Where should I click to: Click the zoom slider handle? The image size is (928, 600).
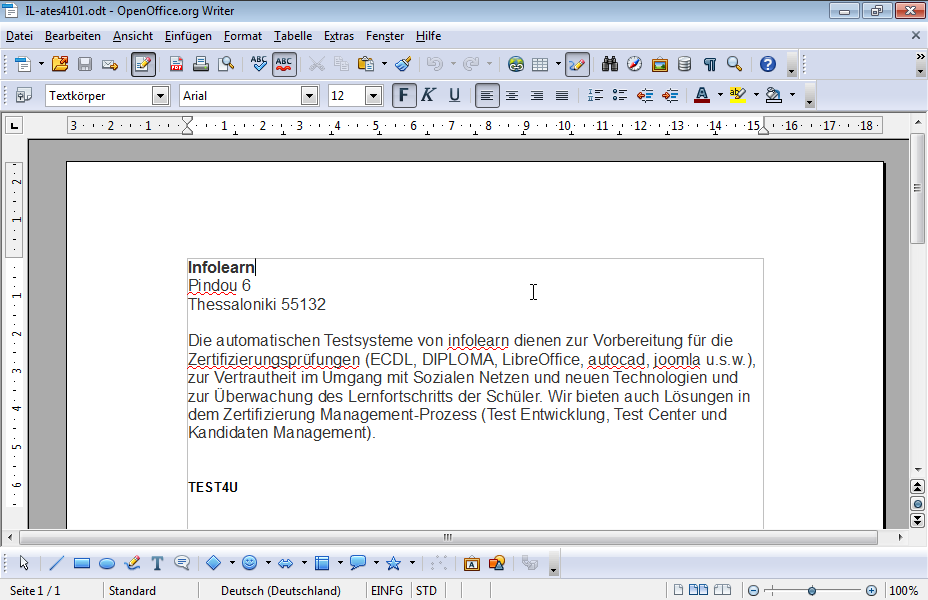point(812,591)
